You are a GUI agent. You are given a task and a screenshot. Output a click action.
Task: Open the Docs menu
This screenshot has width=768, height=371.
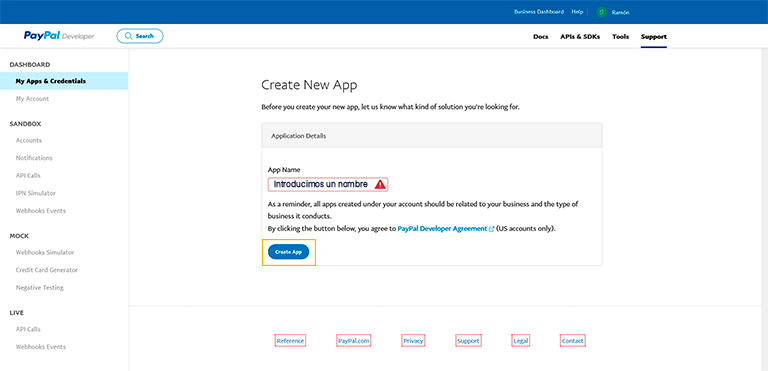click(541, 36)
